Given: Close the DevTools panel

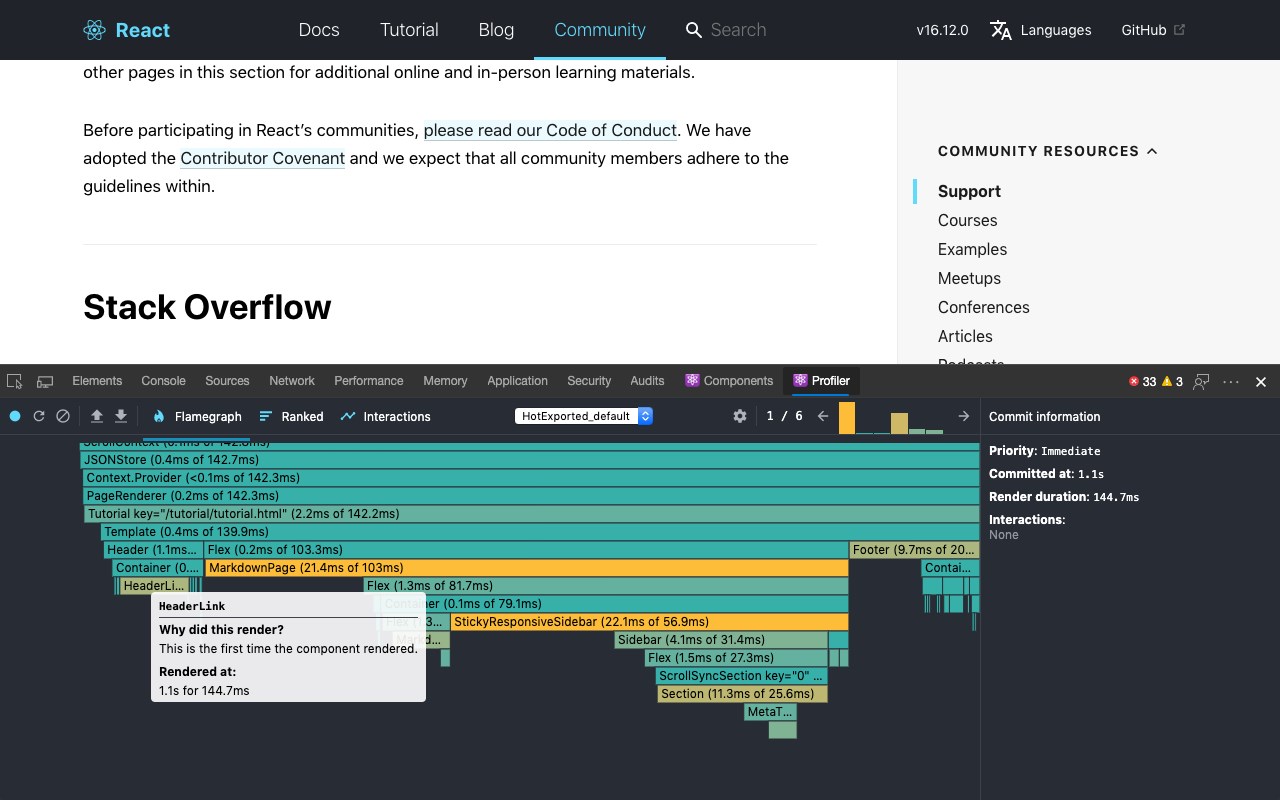Looking at the screenshot, I should tap(1261, 381).
